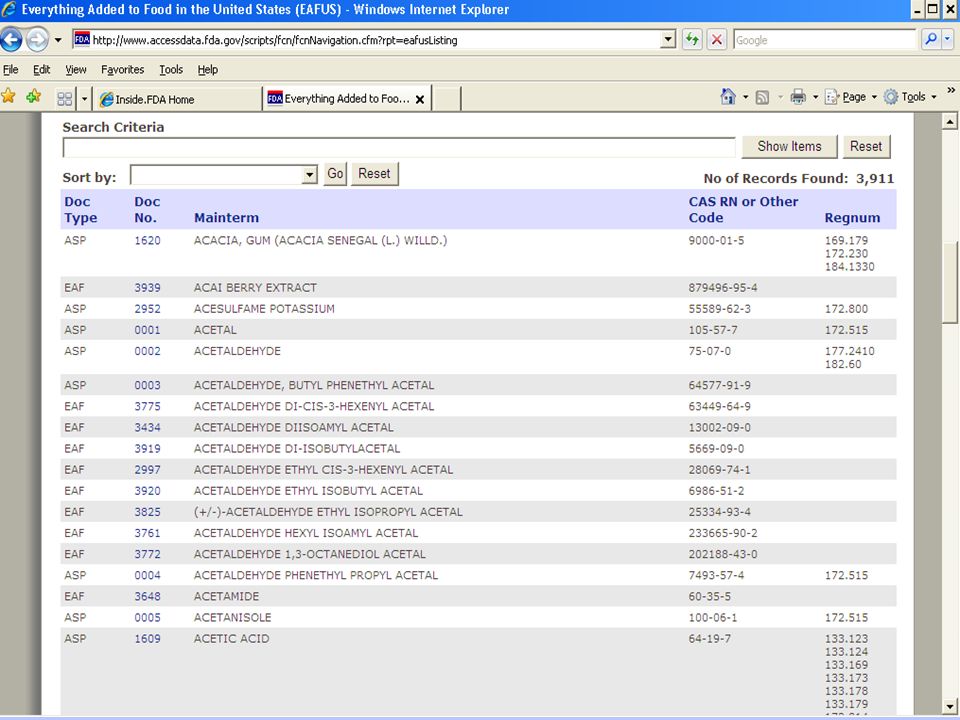Viewport: 960px width, 720px height.
Task: Click the Refresh icon beside address bar
Action: (692, 40)
